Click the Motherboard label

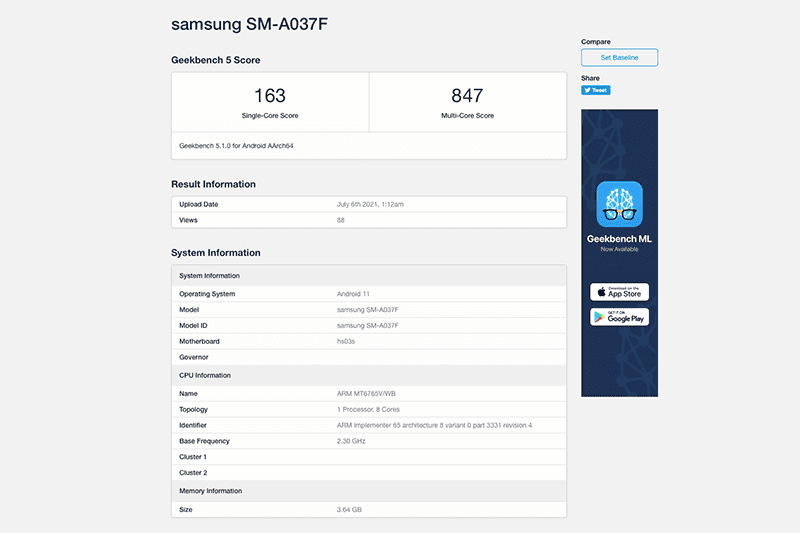pos(199,342)
